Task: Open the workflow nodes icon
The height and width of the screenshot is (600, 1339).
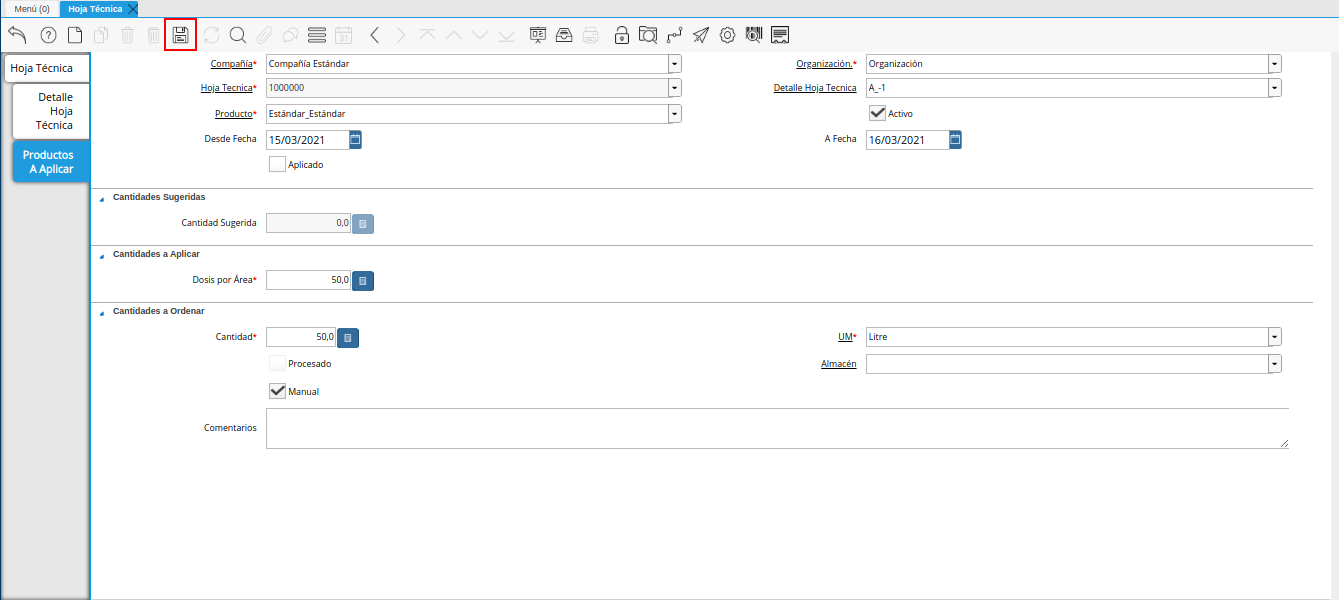Action: click(675, 35)
